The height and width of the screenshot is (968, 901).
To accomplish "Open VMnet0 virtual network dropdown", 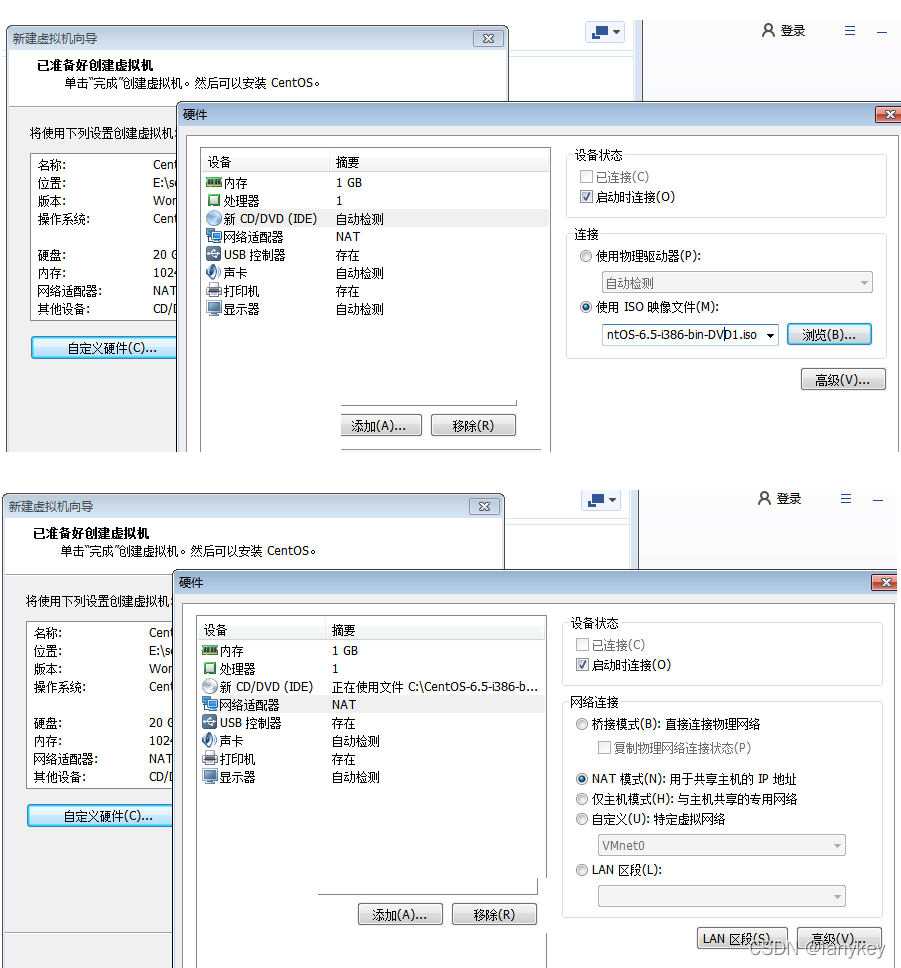I will tap(721, 845).
